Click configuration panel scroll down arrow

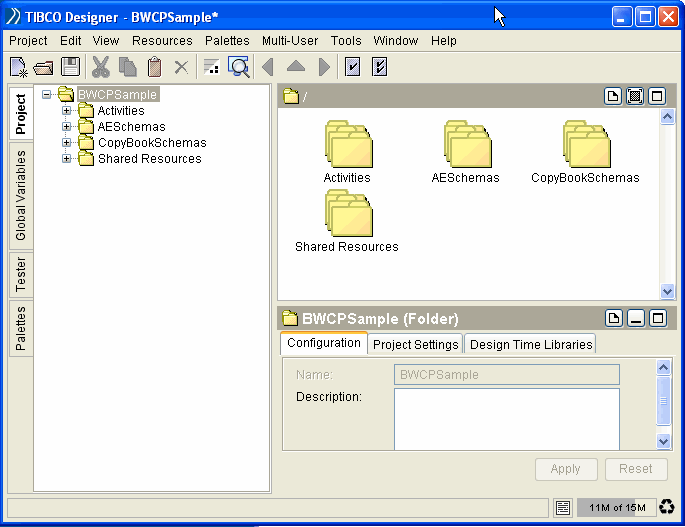pos(663,441)
